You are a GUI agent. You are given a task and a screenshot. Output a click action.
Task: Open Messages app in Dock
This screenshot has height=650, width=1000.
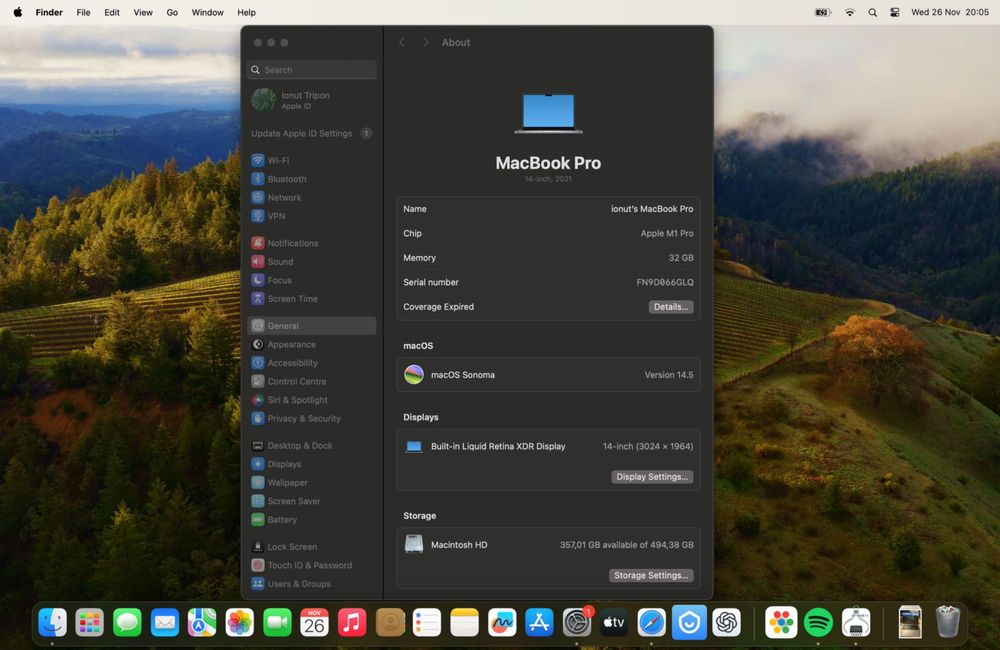pyautogui.click(x=128, y=622)
